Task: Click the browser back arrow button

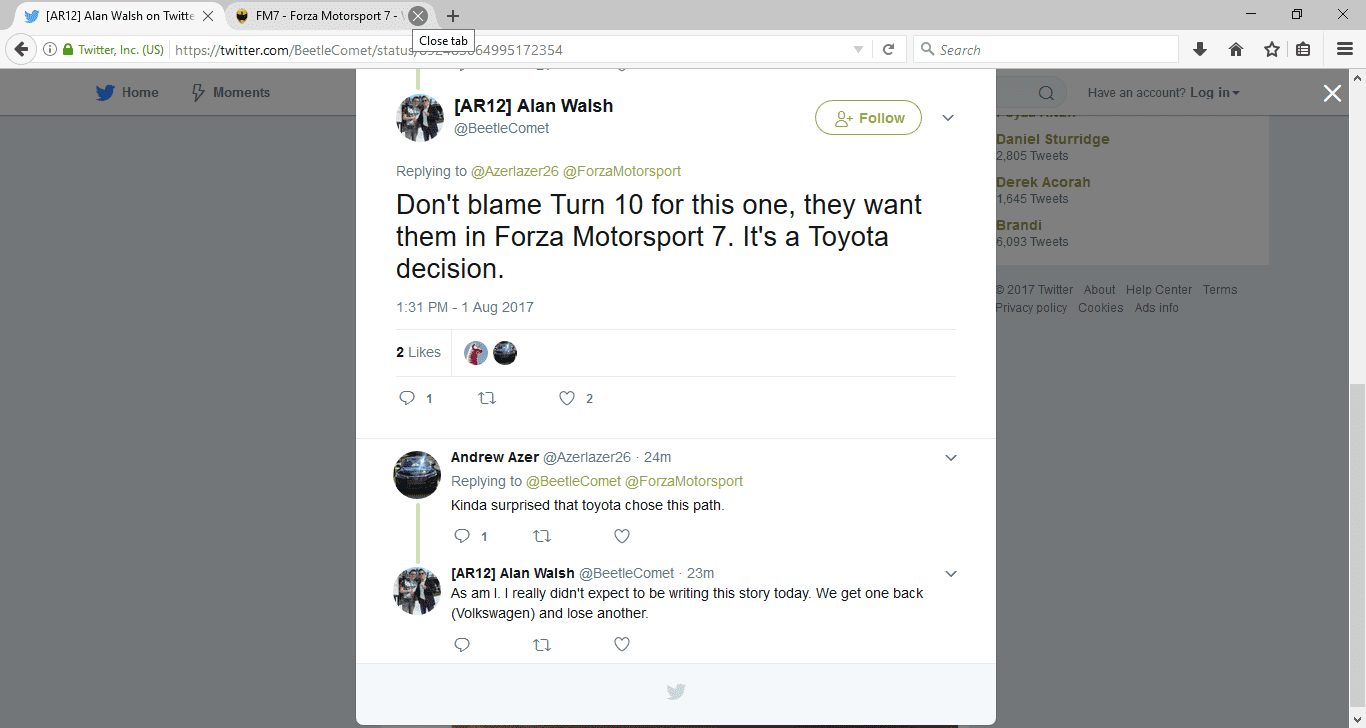Action: [21, 49]
